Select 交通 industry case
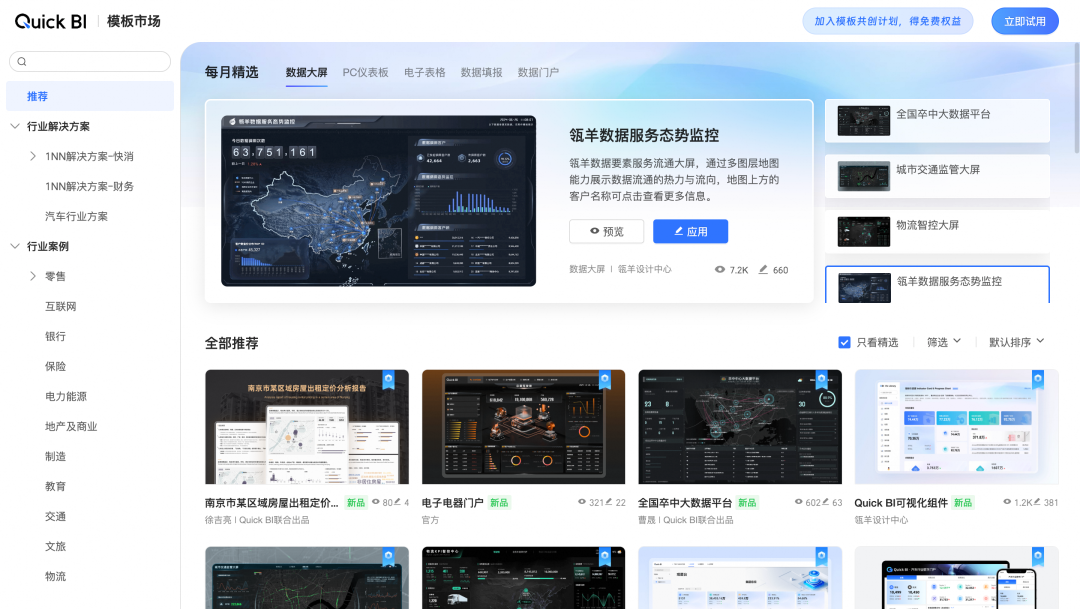The image size is (1080, 609). pos(56,516)
